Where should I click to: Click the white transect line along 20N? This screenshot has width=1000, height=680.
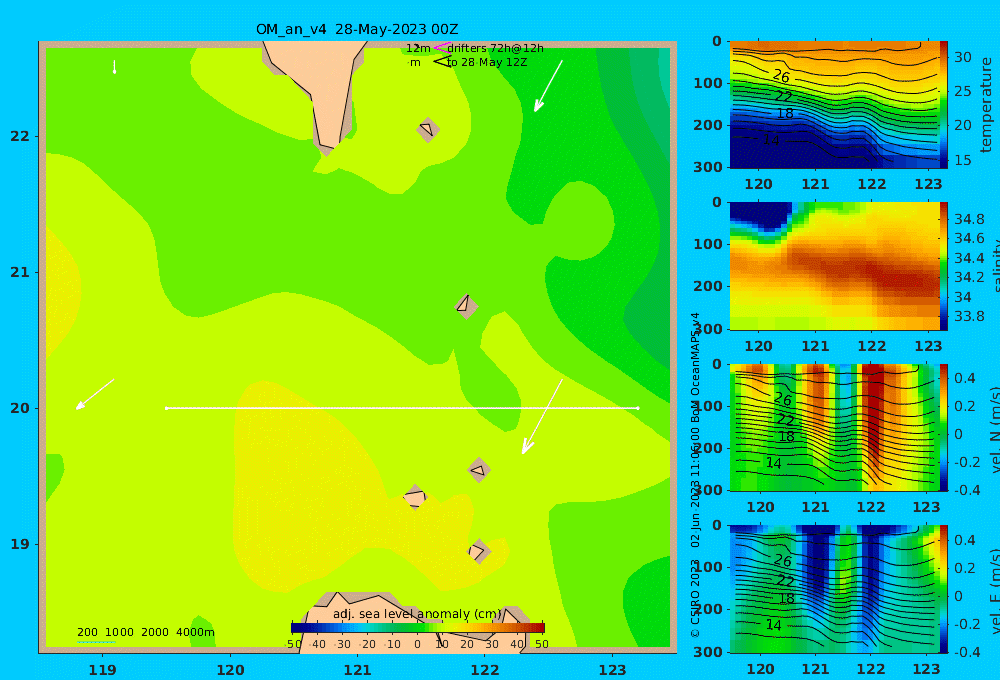point(402,408)
